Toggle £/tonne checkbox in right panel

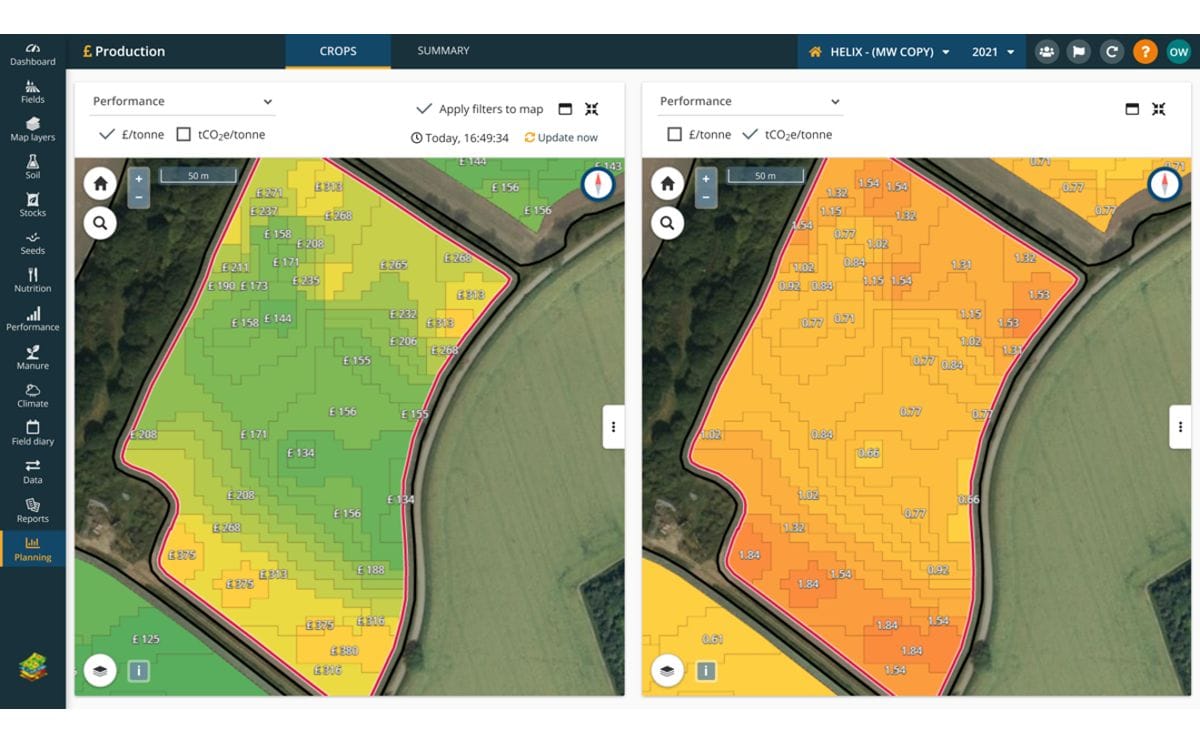click(x=674, y=135)
